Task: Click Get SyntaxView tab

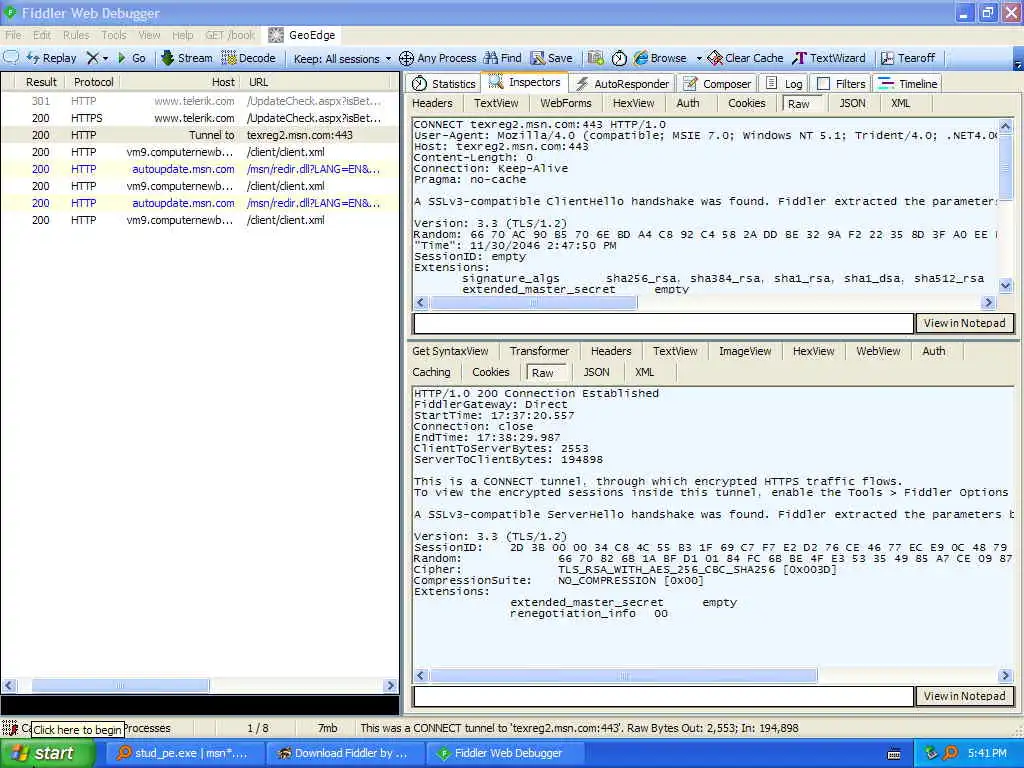Action: tap(450, 351)
